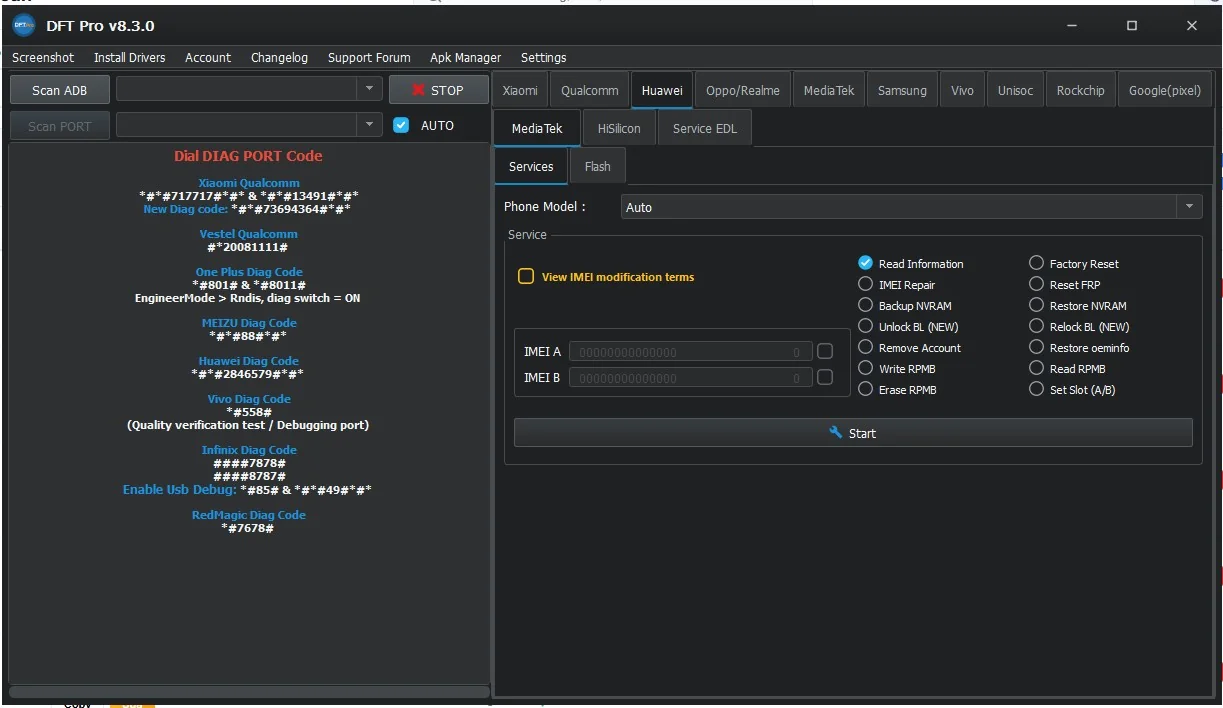
Task: Toggle the AUTO checkbox
Action: 401,125
